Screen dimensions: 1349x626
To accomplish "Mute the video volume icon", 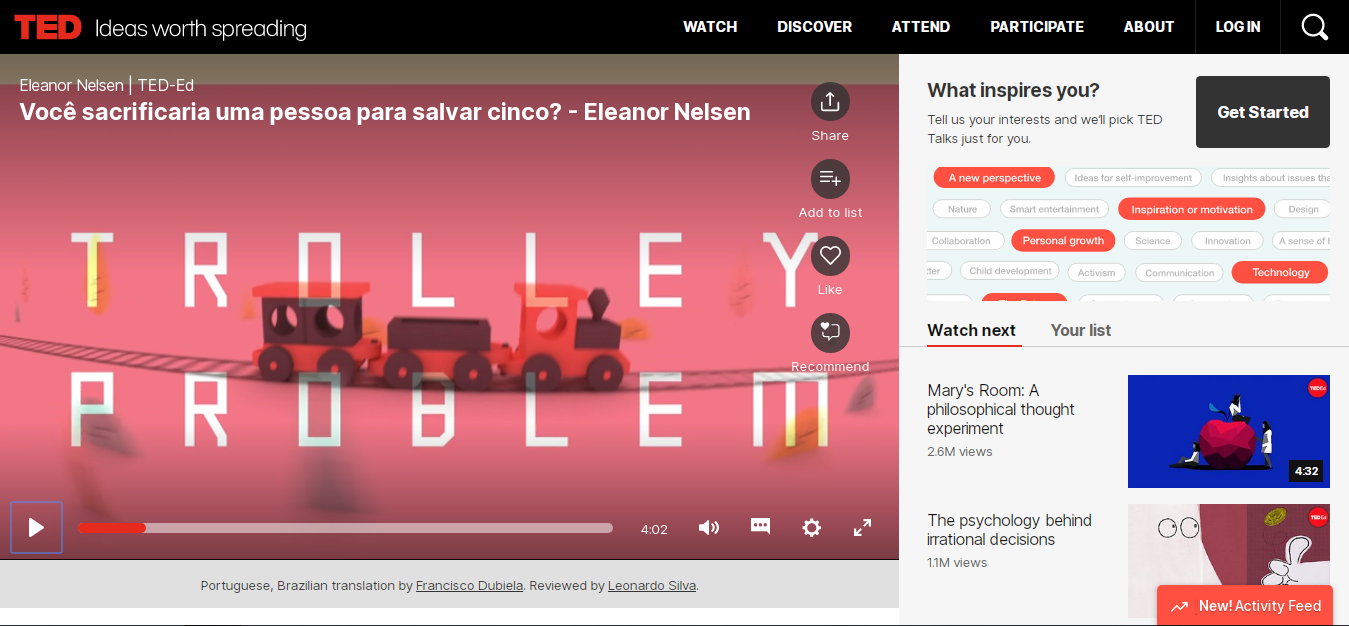I will (x=709, y=528).
